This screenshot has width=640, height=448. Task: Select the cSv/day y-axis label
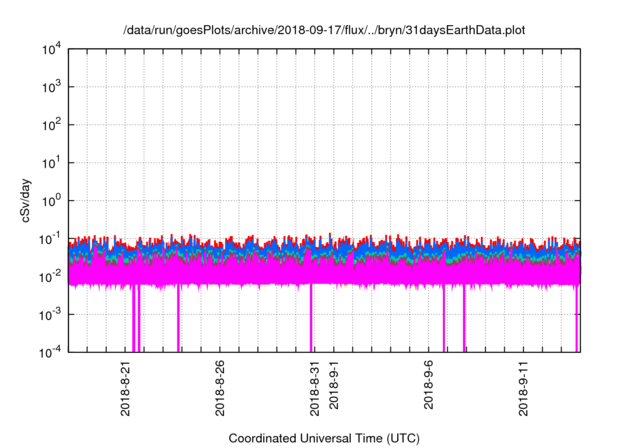(25, 200)
